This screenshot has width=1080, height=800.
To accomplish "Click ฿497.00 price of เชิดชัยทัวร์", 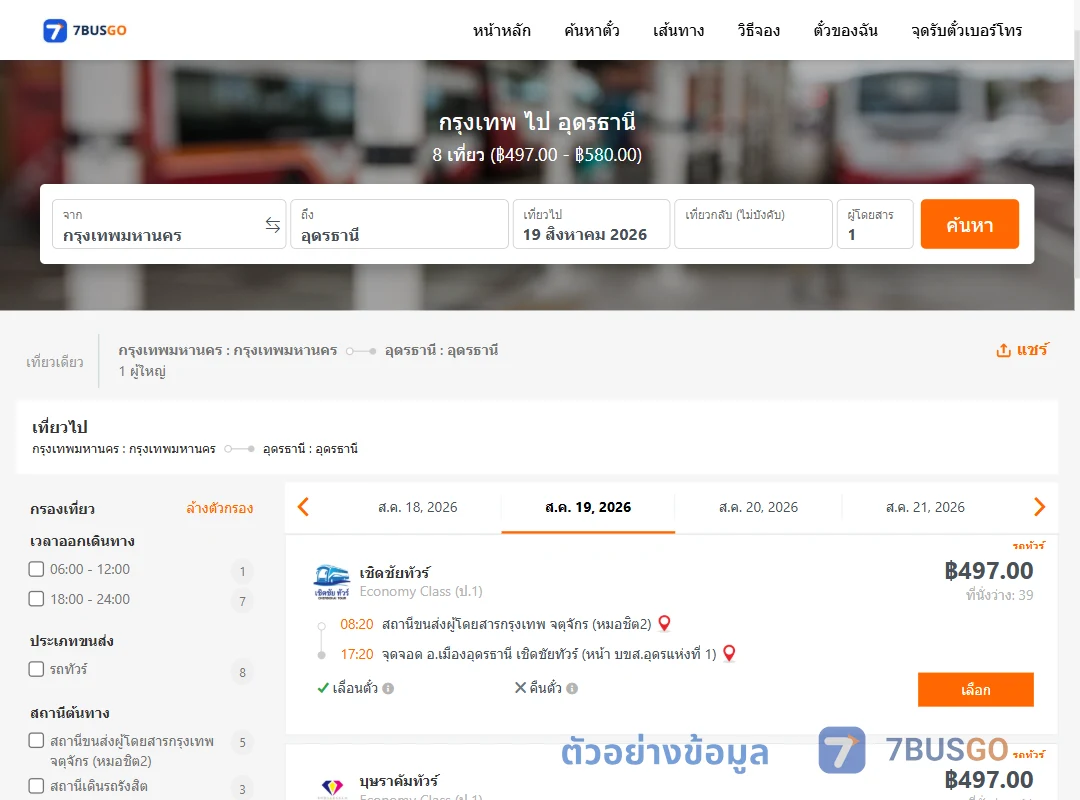I will tap(988, 571).
